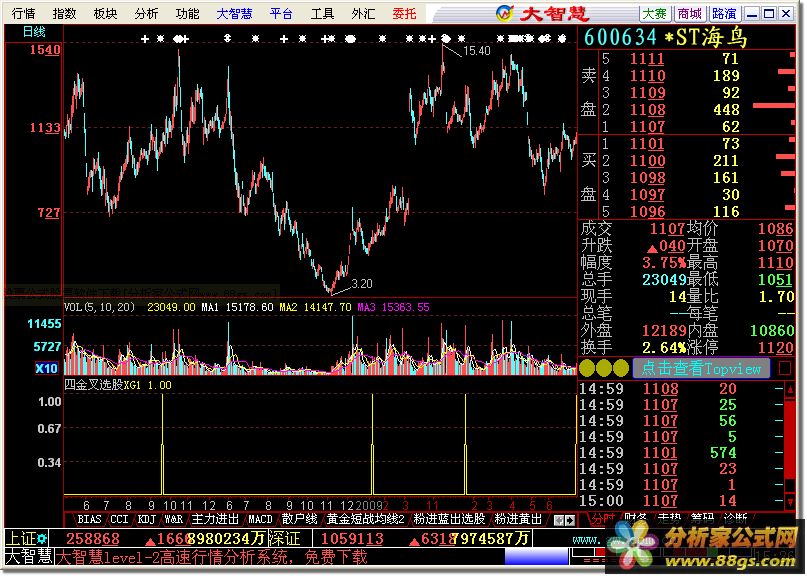This screenshot has height=576, width=807.
Task: Click the X10 volume scale label
Action: point(46,369)
